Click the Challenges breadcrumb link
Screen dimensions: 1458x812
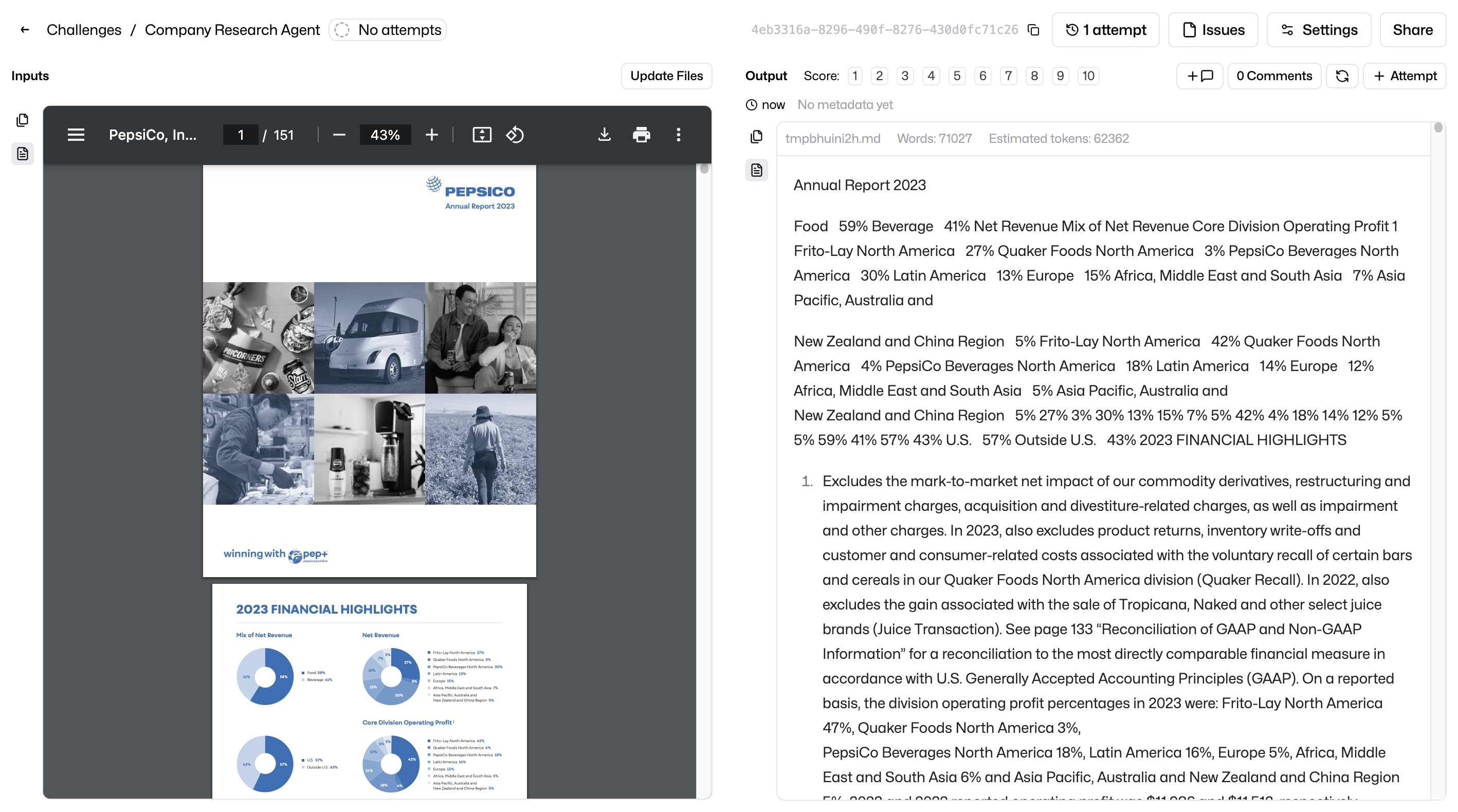click(84, 29)
